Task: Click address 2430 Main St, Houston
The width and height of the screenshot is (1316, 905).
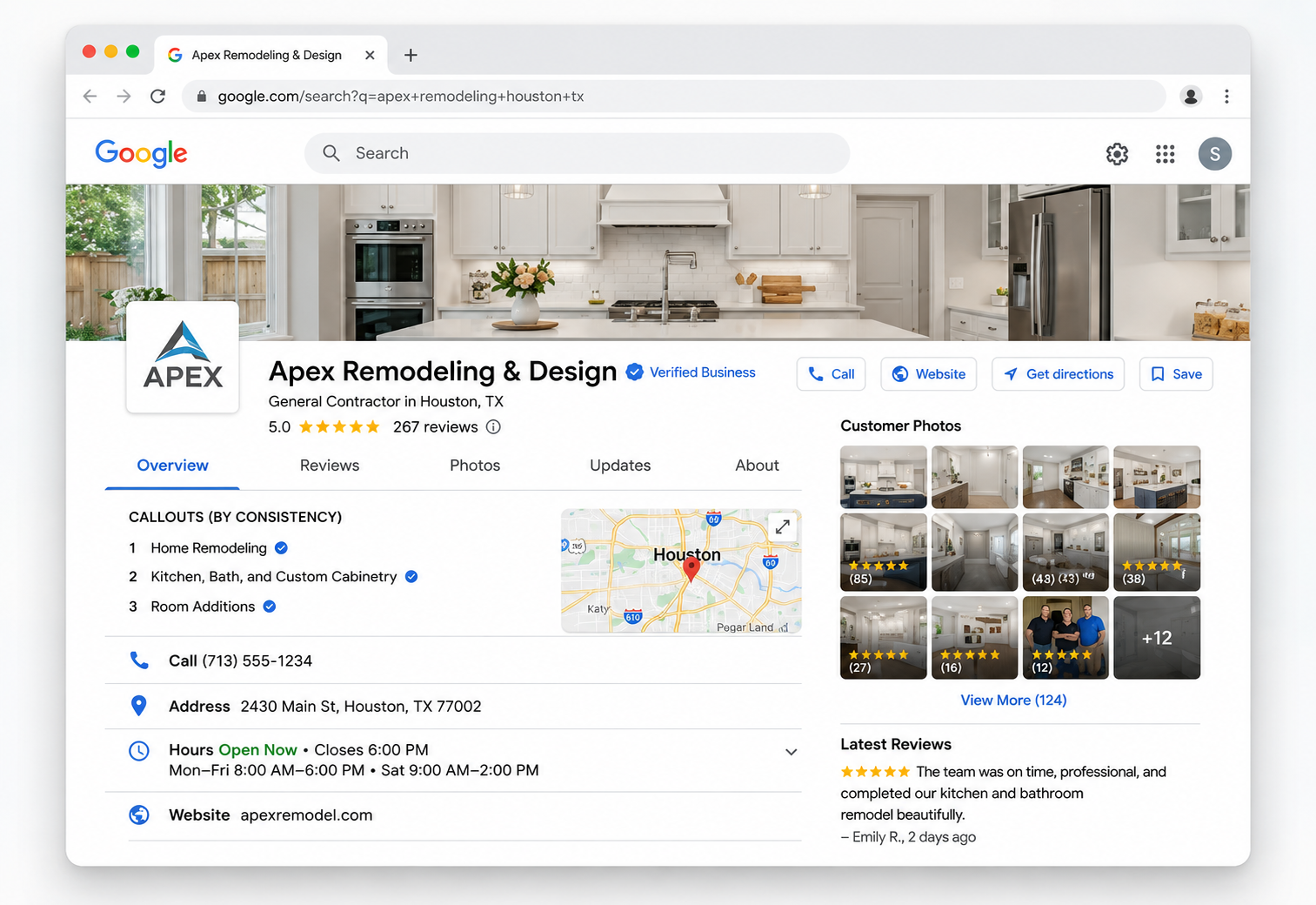Action: pos(361,707)
